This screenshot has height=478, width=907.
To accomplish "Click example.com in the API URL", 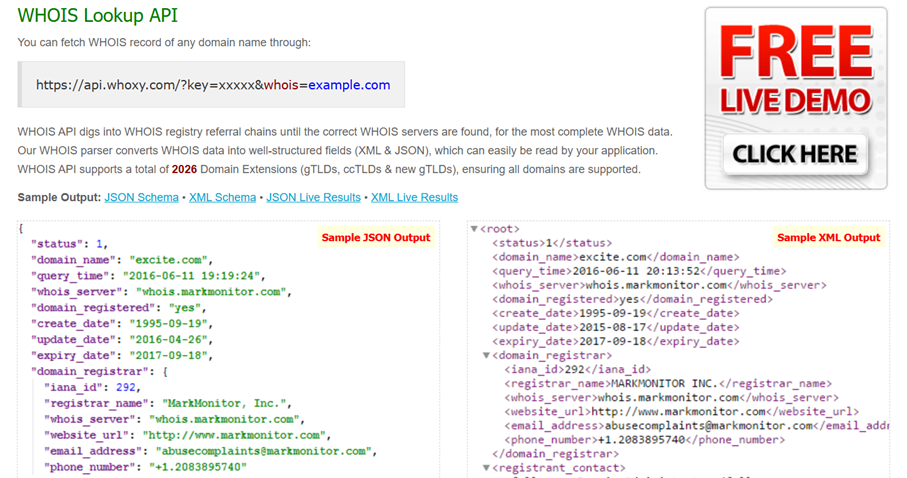I will pos(349,85).
